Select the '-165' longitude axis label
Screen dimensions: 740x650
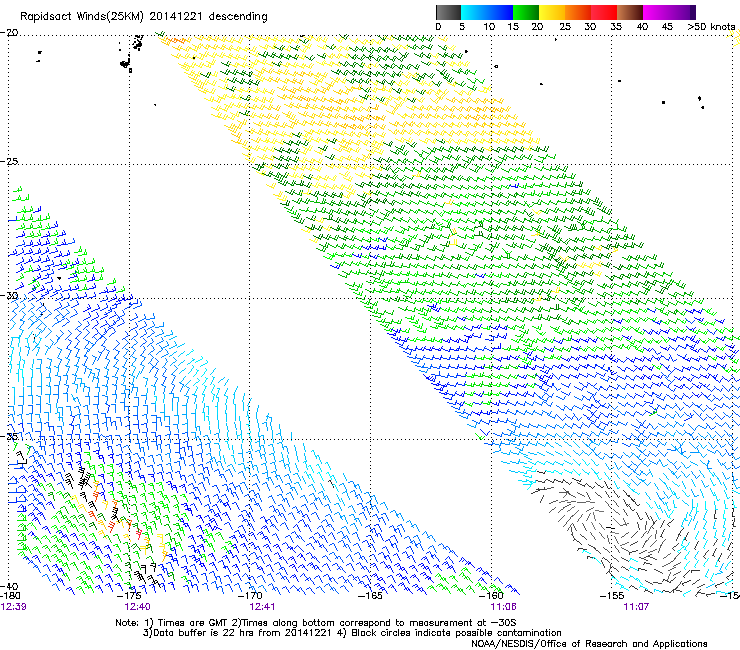tap(370, 596)
